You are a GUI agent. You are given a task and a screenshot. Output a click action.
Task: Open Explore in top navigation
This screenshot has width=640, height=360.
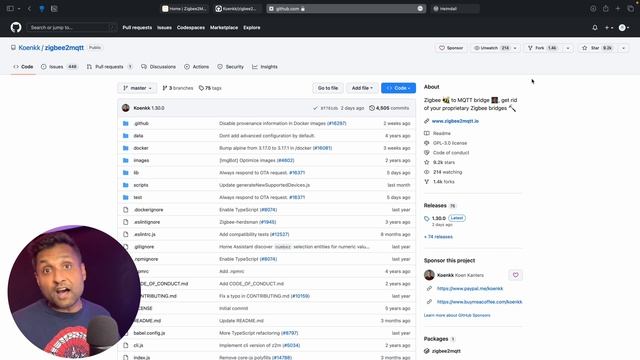pyautogui.click(x=251, y=27)
